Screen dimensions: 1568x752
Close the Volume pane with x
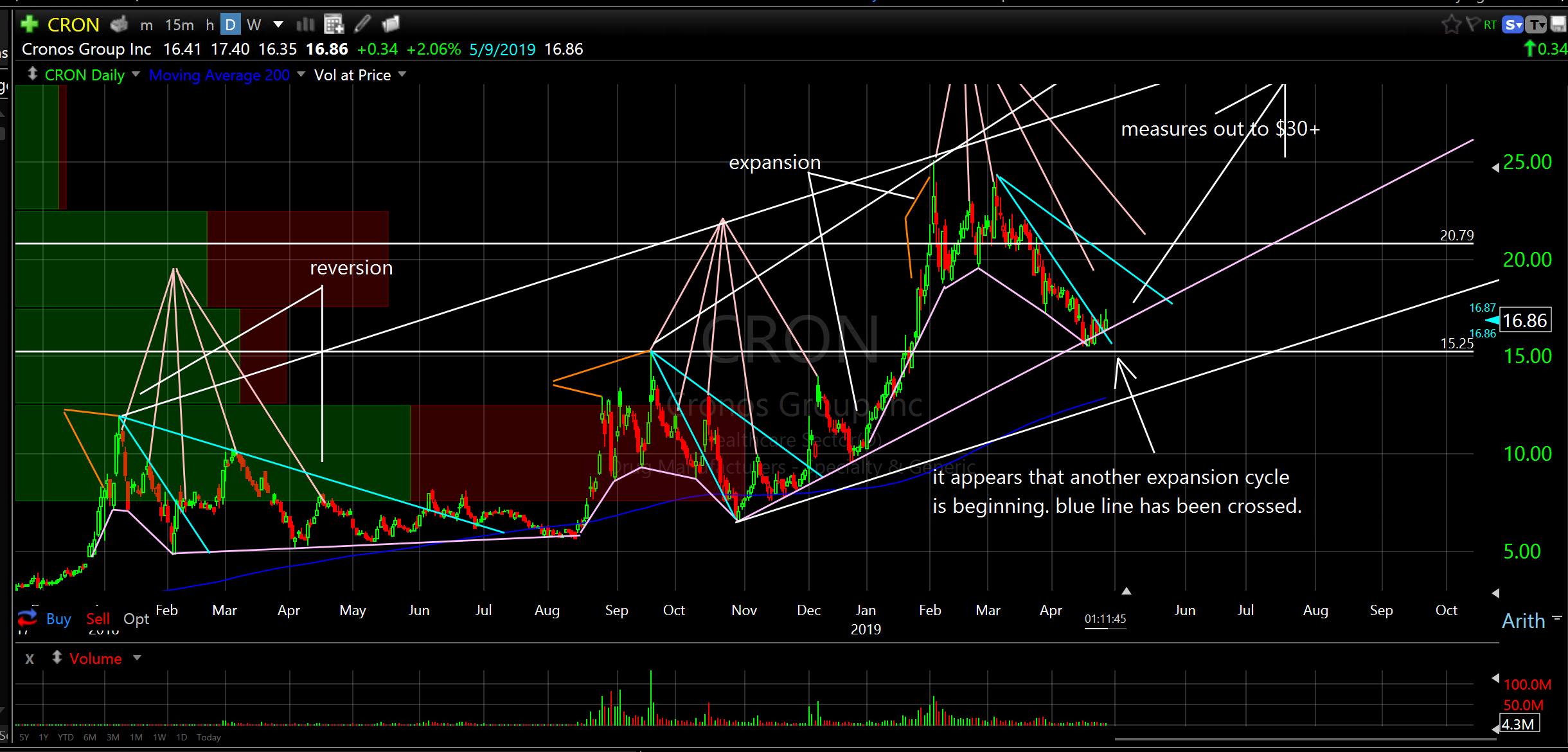click(x=30, y=659)
